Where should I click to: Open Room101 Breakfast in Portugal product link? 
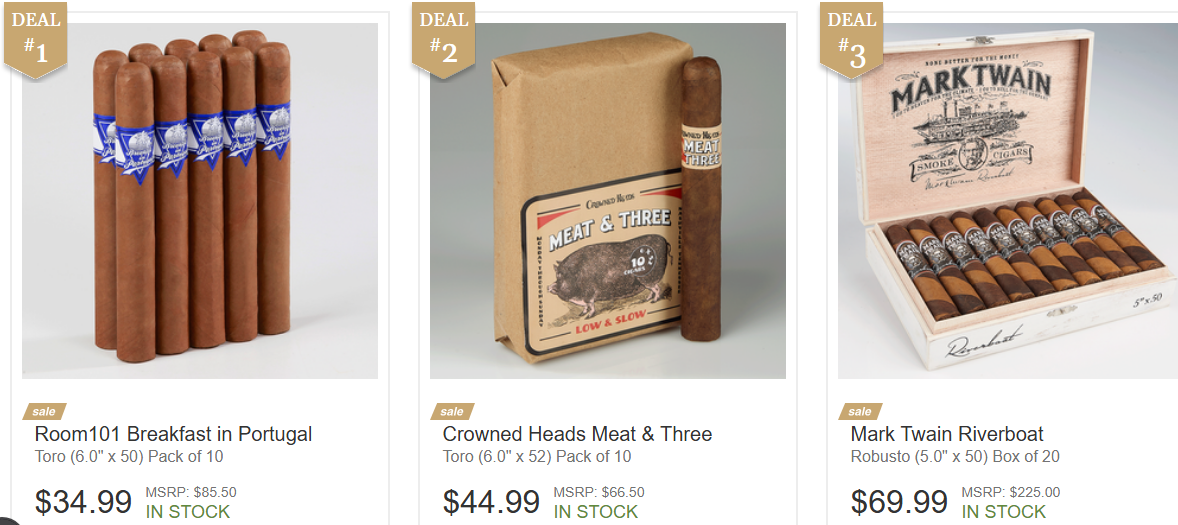coord(173,434)
